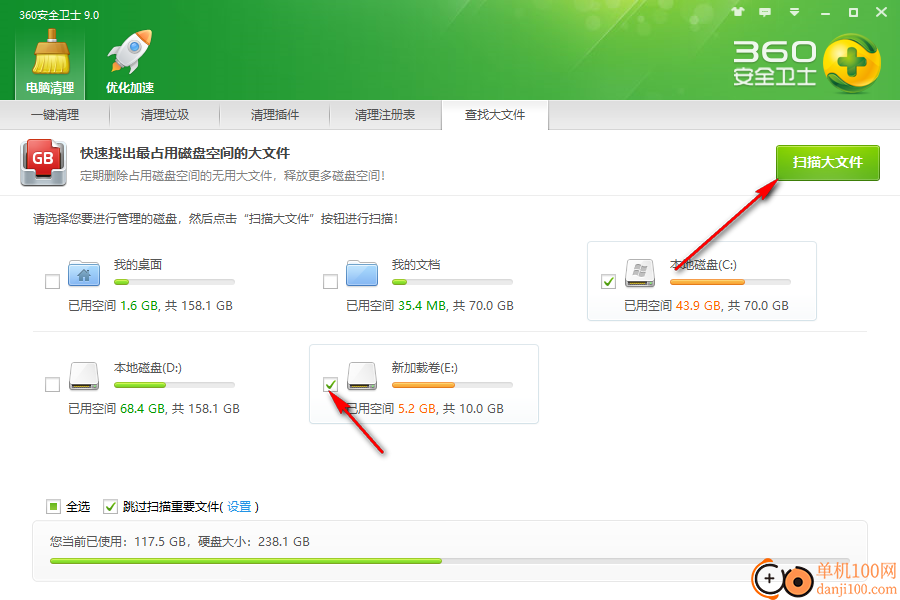Click the 本地磁盘(D:) drive icon
This screenshot has width=900, height=600.
point(84,376)
